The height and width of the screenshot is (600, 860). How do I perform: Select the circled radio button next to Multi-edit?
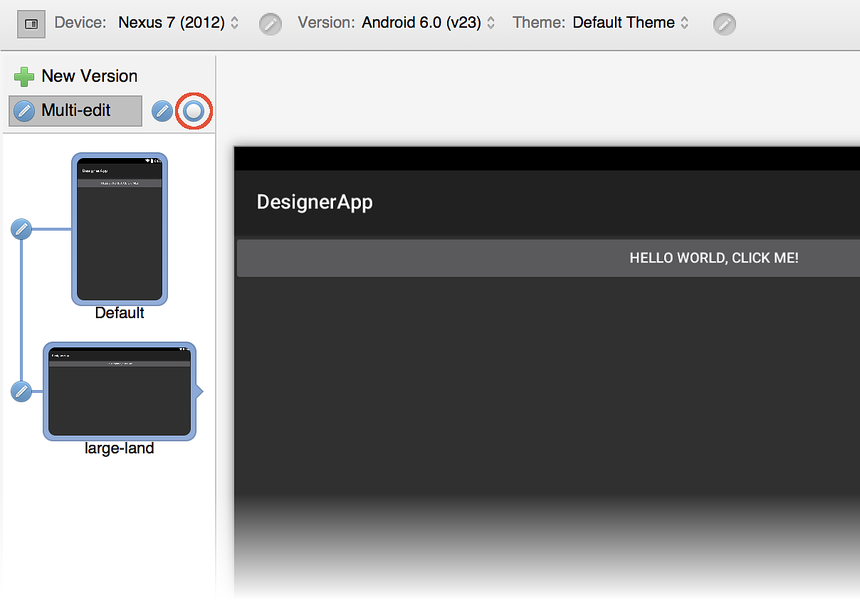pyautogui.click(x=194, y=111)
